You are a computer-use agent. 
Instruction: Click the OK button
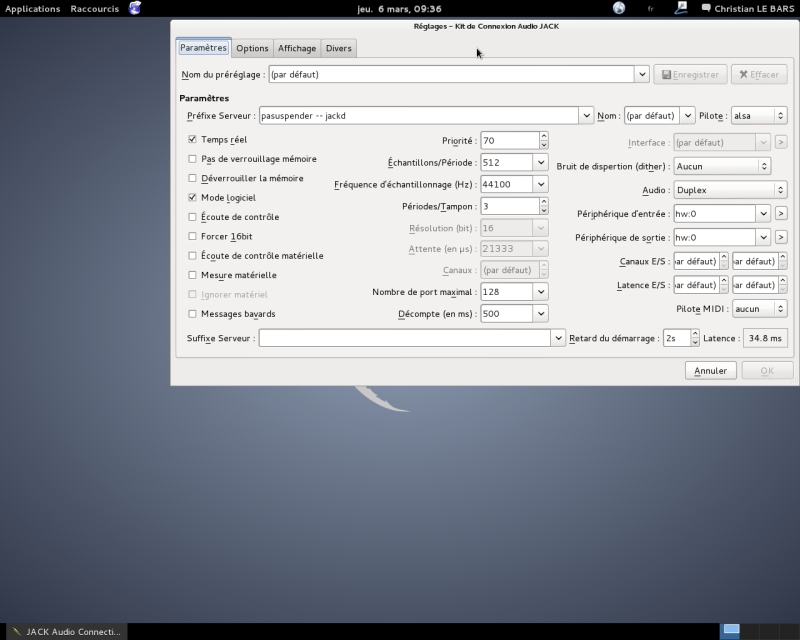[767, 371]
